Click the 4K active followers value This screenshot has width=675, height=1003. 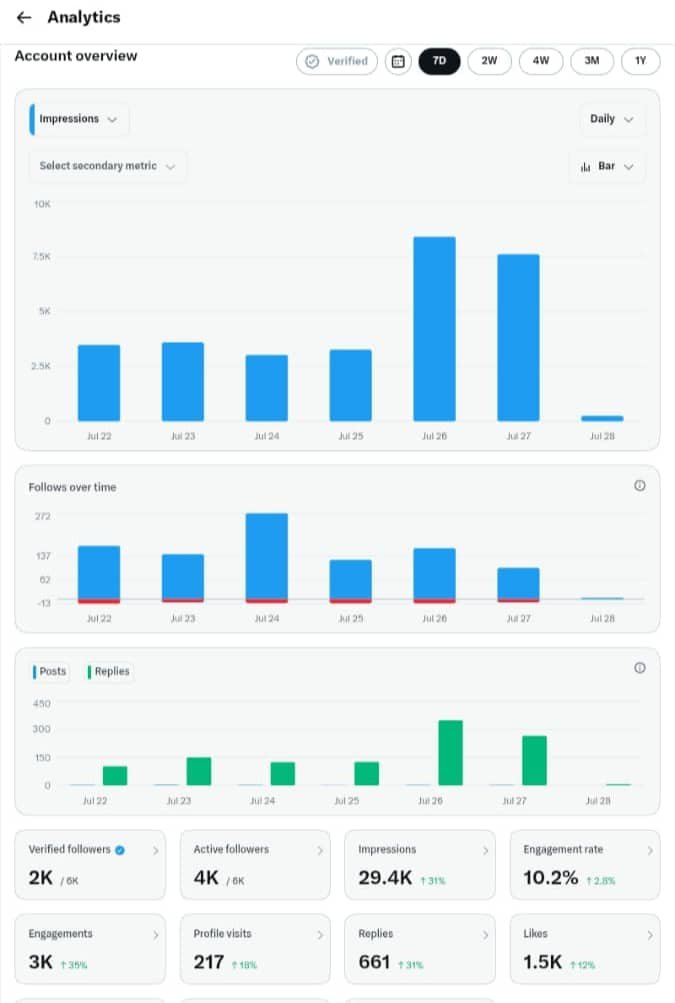(206, 878)
